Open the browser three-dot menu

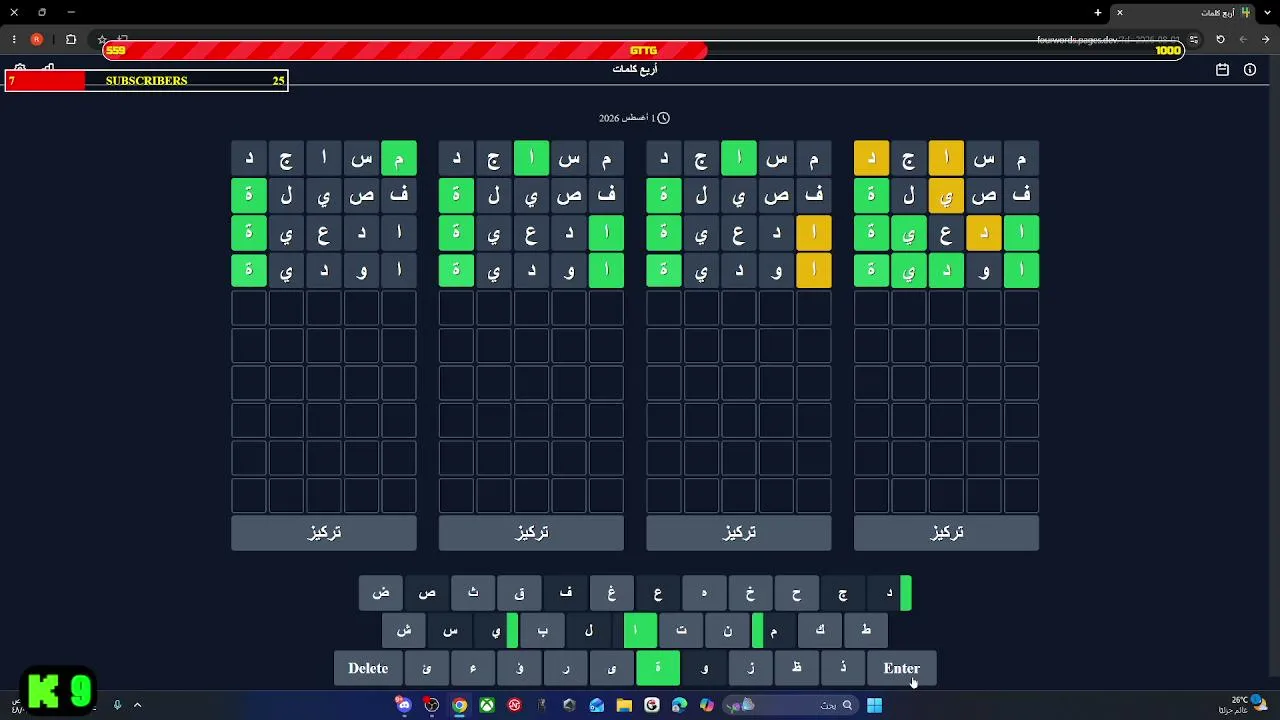[14, 40]
